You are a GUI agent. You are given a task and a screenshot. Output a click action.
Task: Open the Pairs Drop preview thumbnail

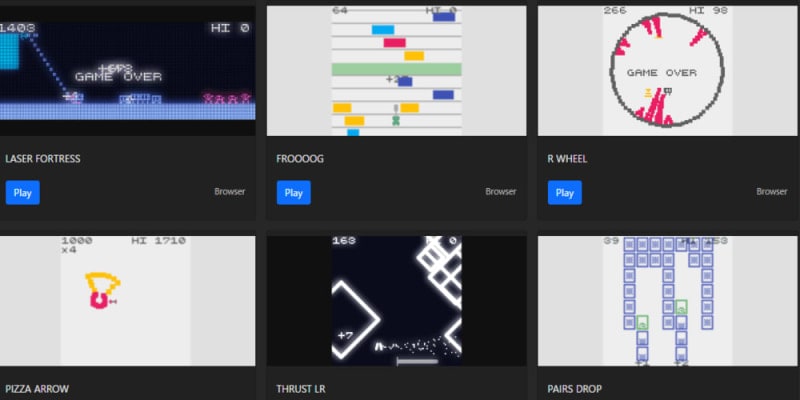(x=667, y=300)
